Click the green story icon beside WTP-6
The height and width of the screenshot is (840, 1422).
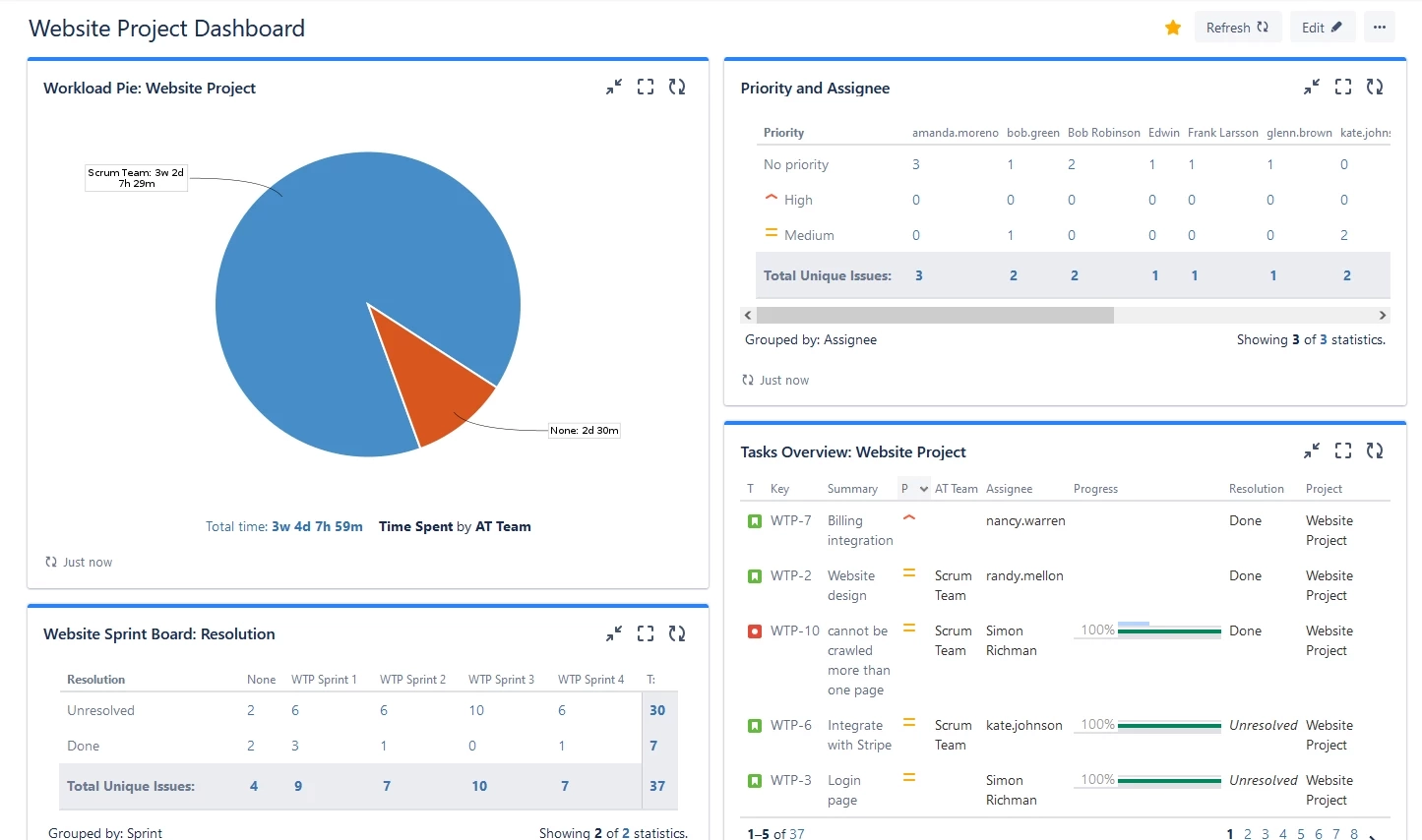(x=754, y=725)
